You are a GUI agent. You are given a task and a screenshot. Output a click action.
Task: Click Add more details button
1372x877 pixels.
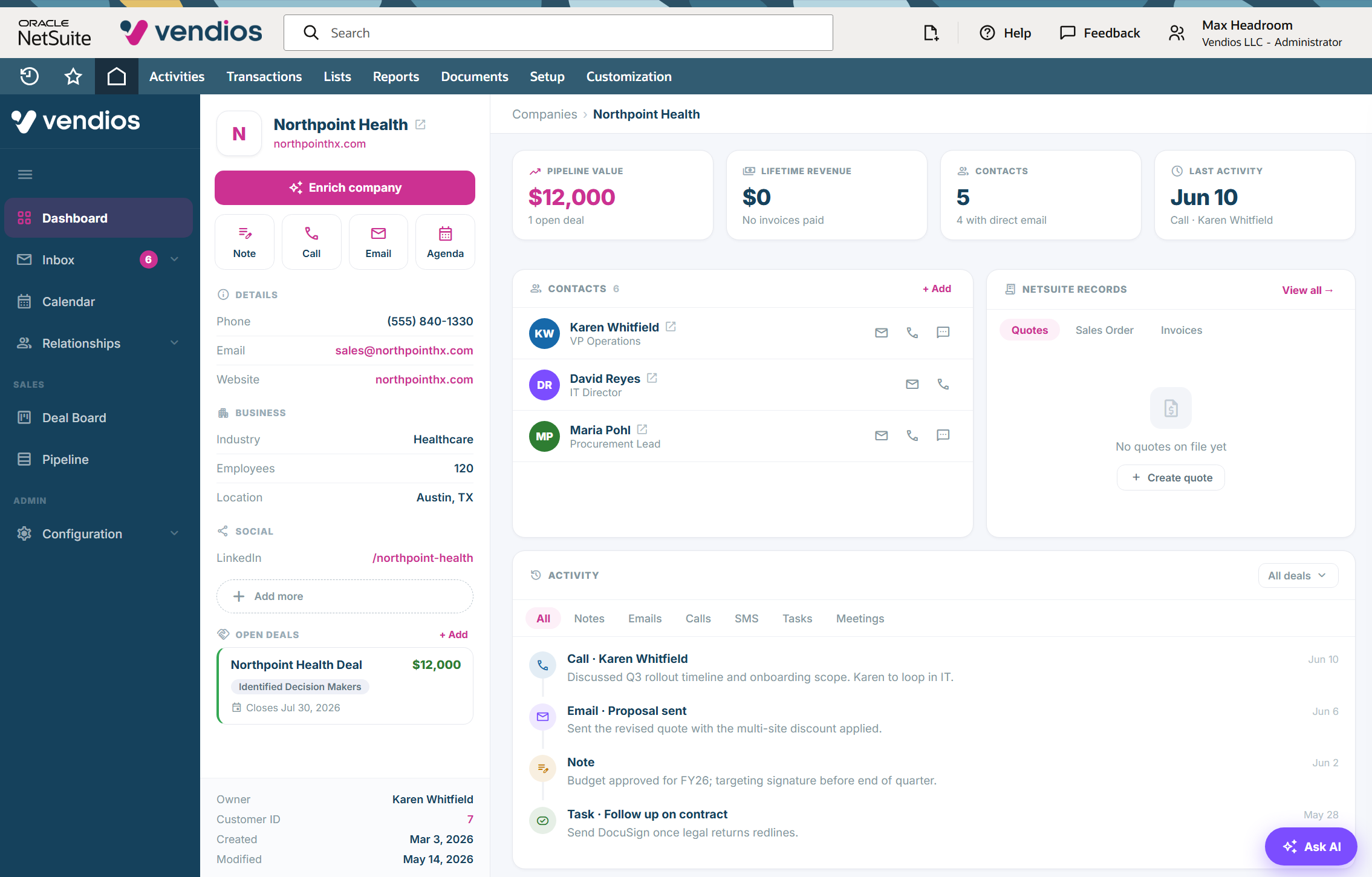point(345,596)
